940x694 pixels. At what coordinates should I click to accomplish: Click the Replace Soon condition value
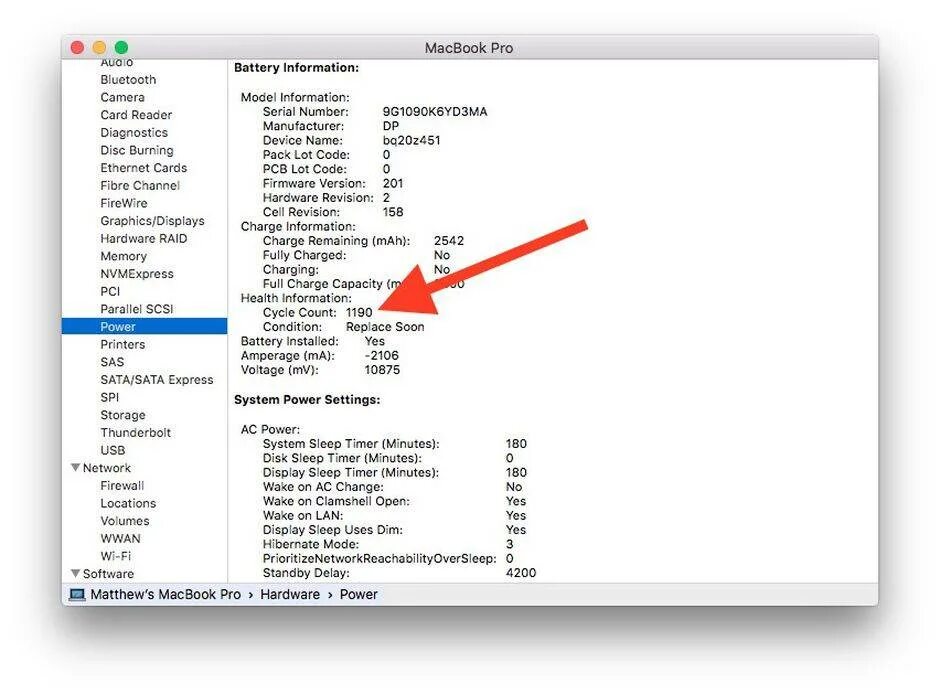pos(385,327)
